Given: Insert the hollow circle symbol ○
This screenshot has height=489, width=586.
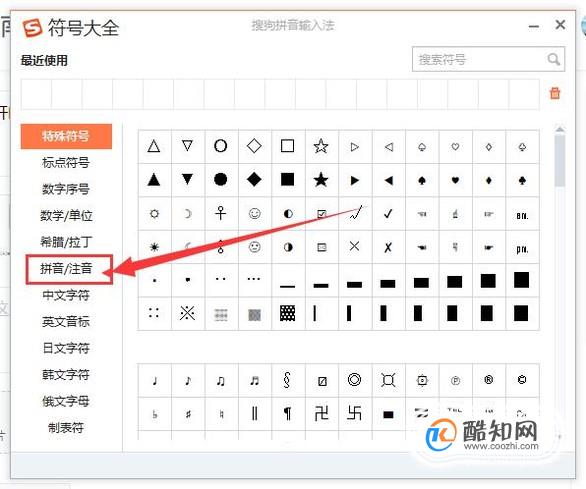Looking at the screenshot, I should click(x=220, y=146).
